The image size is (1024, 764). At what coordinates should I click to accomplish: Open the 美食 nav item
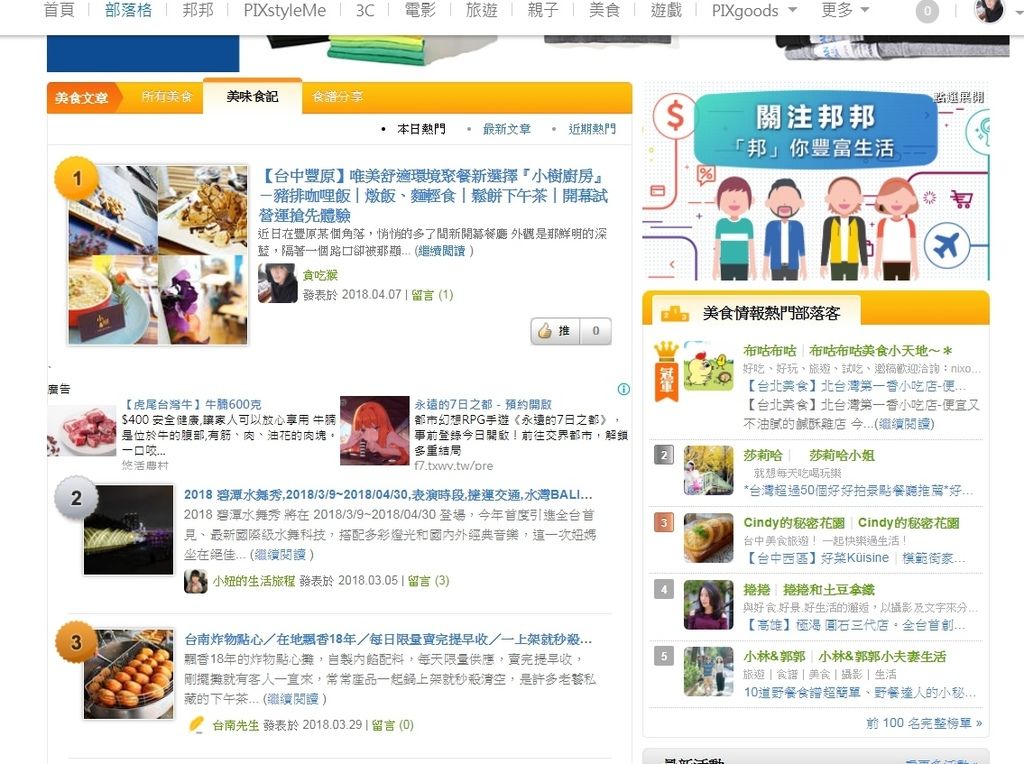point(604,10)
